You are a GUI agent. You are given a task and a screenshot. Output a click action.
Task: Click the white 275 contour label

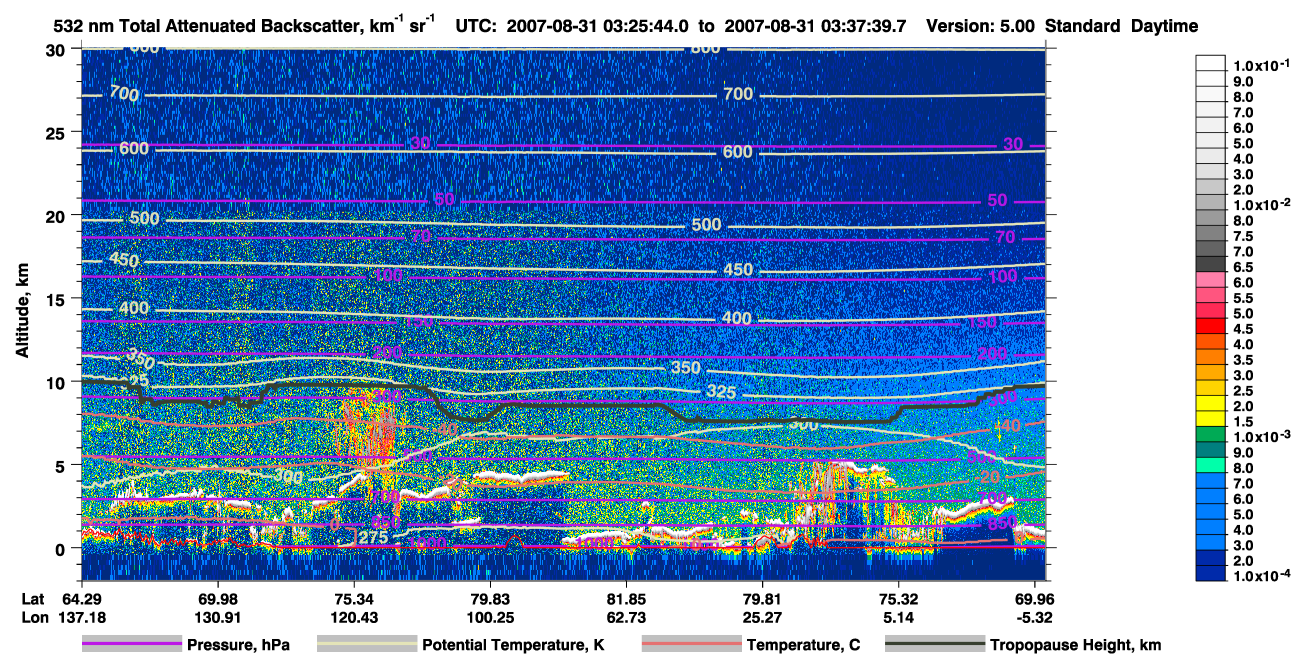click(x=373, y=537)
